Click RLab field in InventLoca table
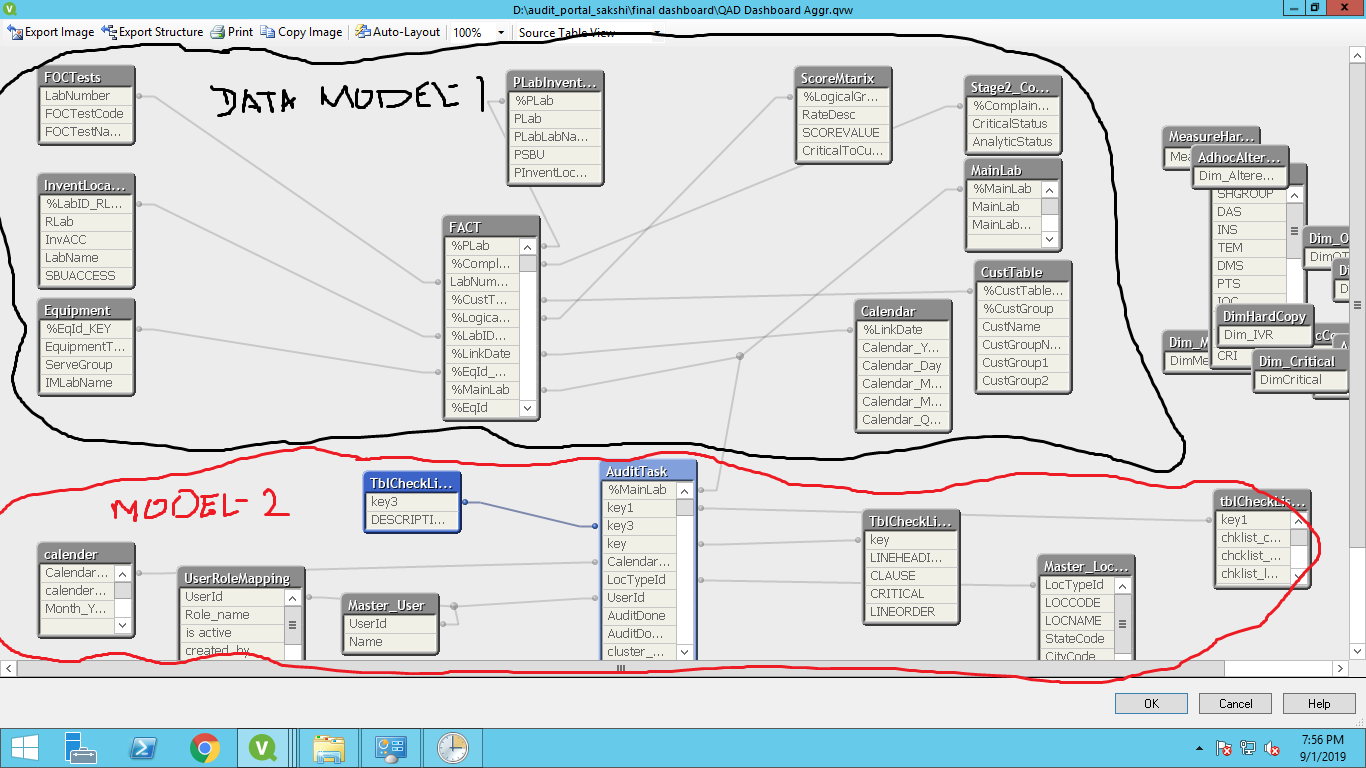Viewport: 1366px width, 768px height. coord(86,222)
